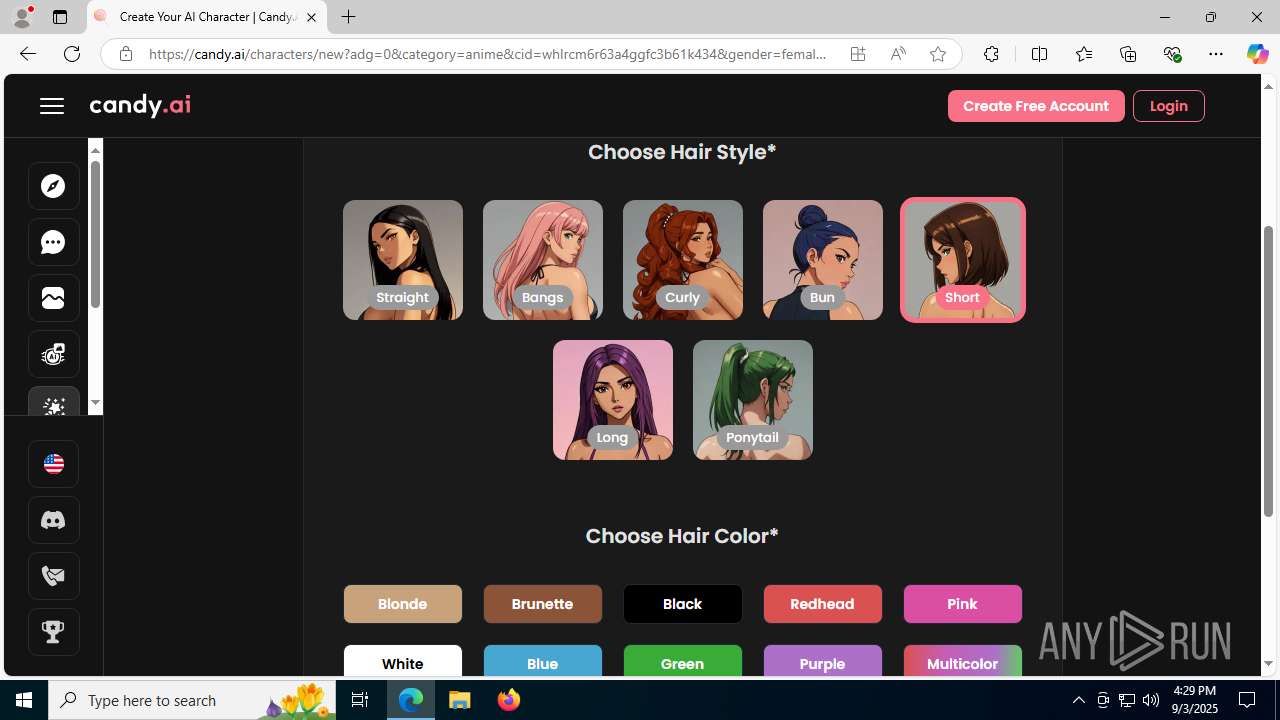Open Edge tab actions menu icon
This screenshot has height=720, width=1280.
coord(60,17)
